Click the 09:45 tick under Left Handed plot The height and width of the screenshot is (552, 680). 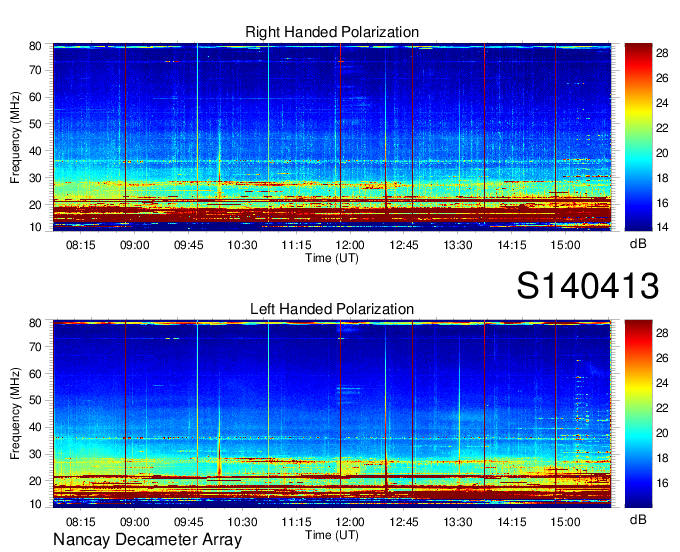[x=188, y=522]
